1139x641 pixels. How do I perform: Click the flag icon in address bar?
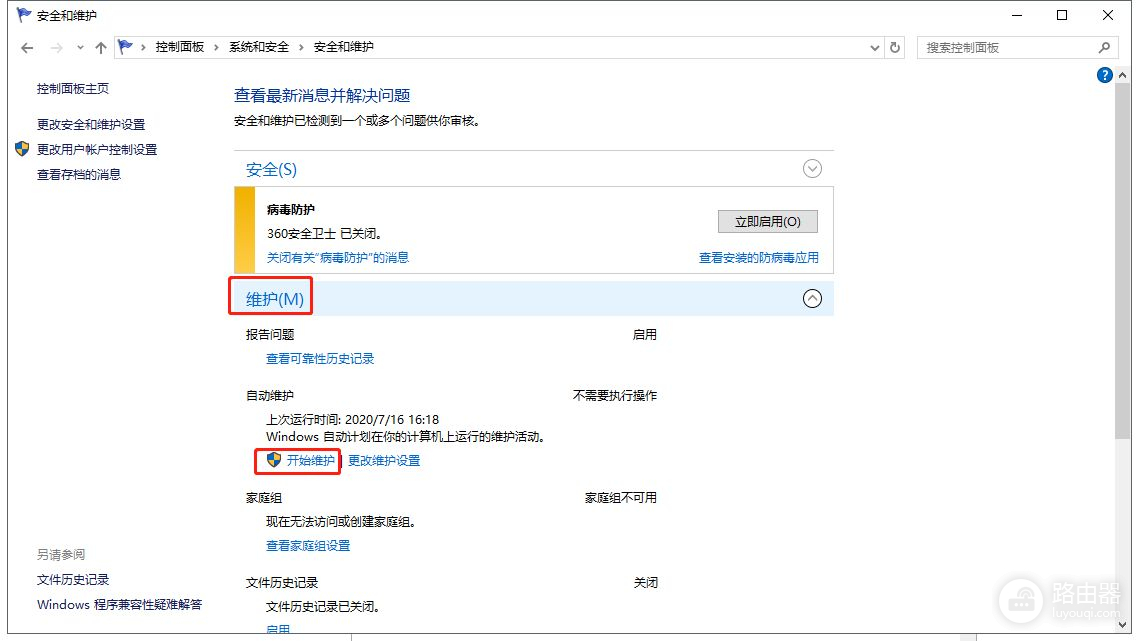(126, 47)
